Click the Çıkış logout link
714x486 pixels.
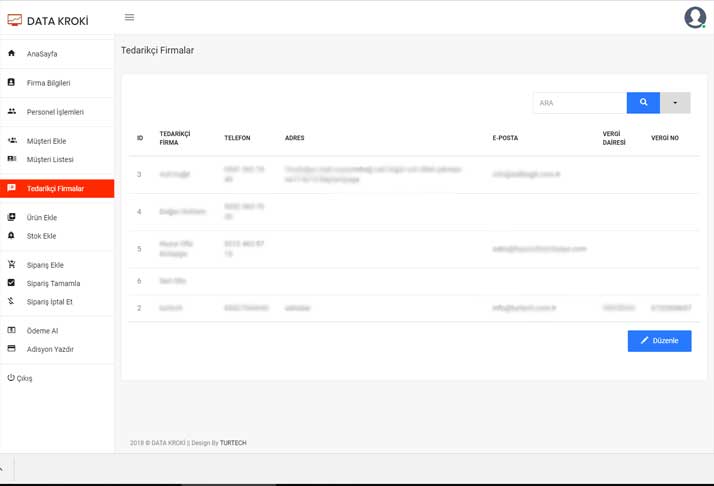20,379
